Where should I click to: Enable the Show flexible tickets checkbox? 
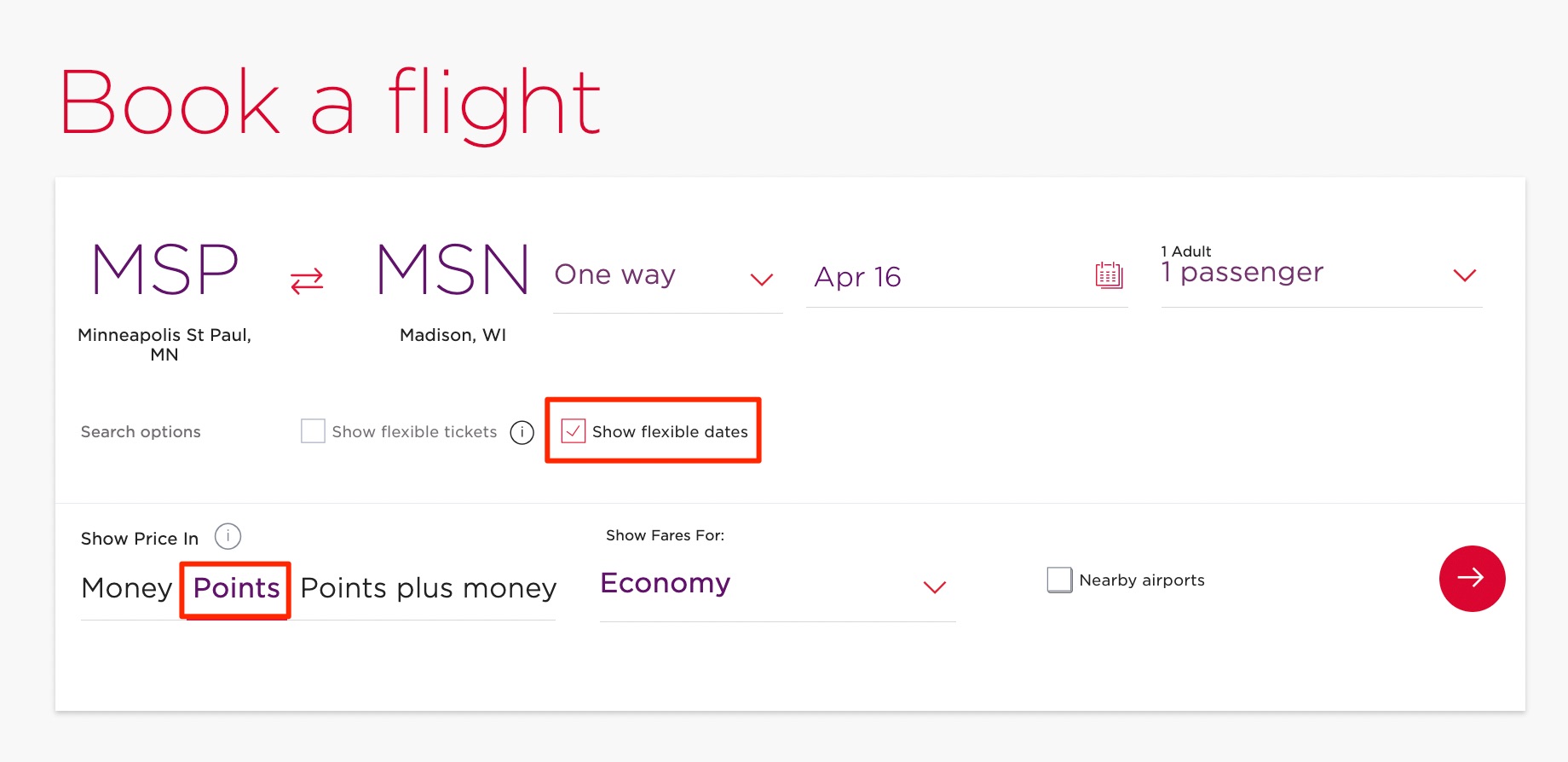point(313,431)
